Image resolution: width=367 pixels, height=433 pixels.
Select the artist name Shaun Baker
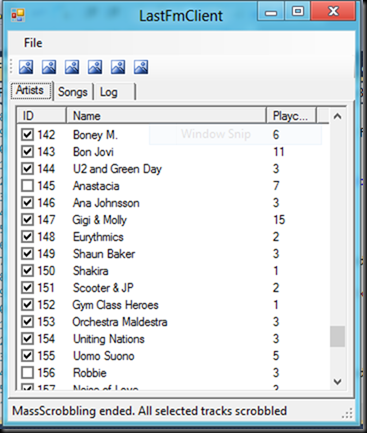tap(104, 254)
